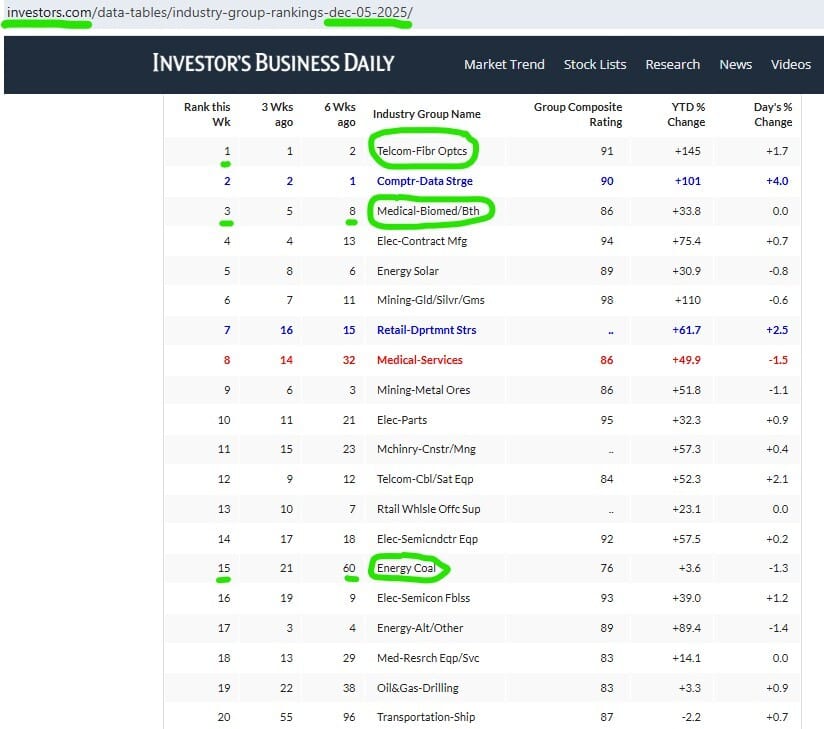Viewport: 824px width, 729px height.
Task: Click composite rating 94 for Elec-Contract Mfg
Action: (606, 241)
